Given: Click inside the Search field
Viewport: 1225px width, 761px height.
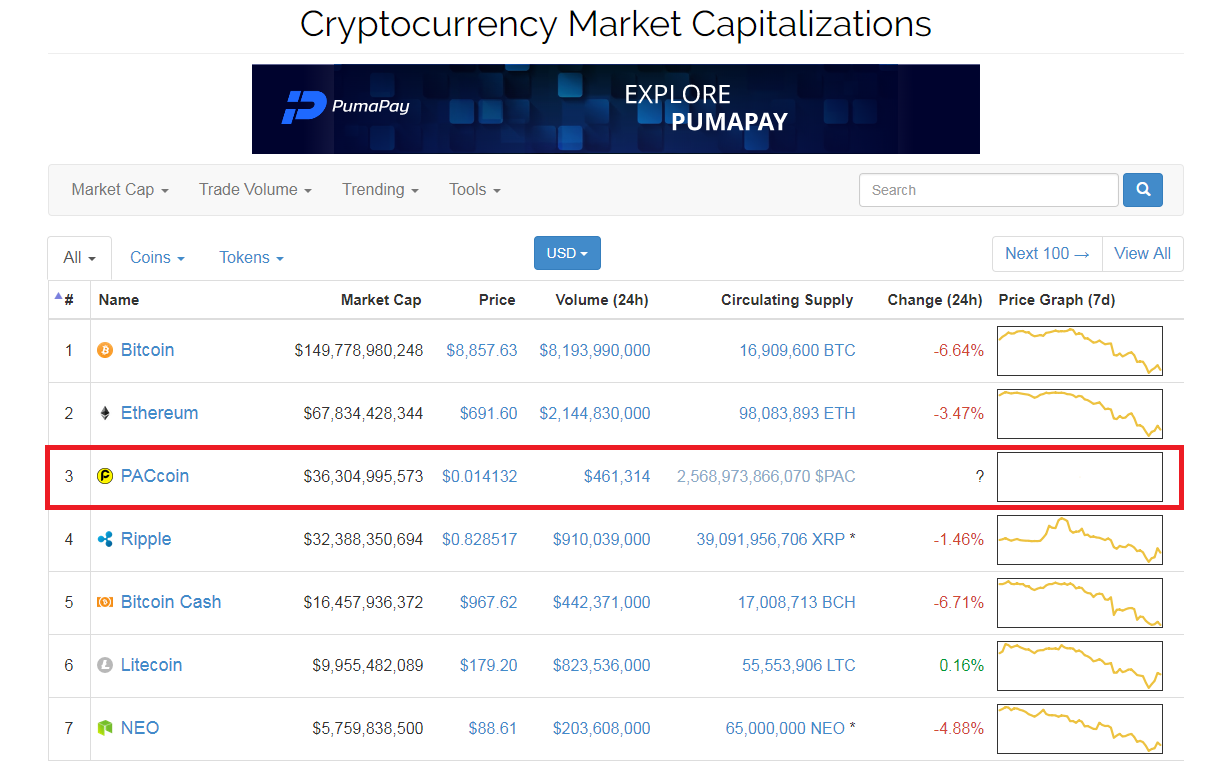Looking at the screenshot, I should pyautogui.click(x=988, y=190).
